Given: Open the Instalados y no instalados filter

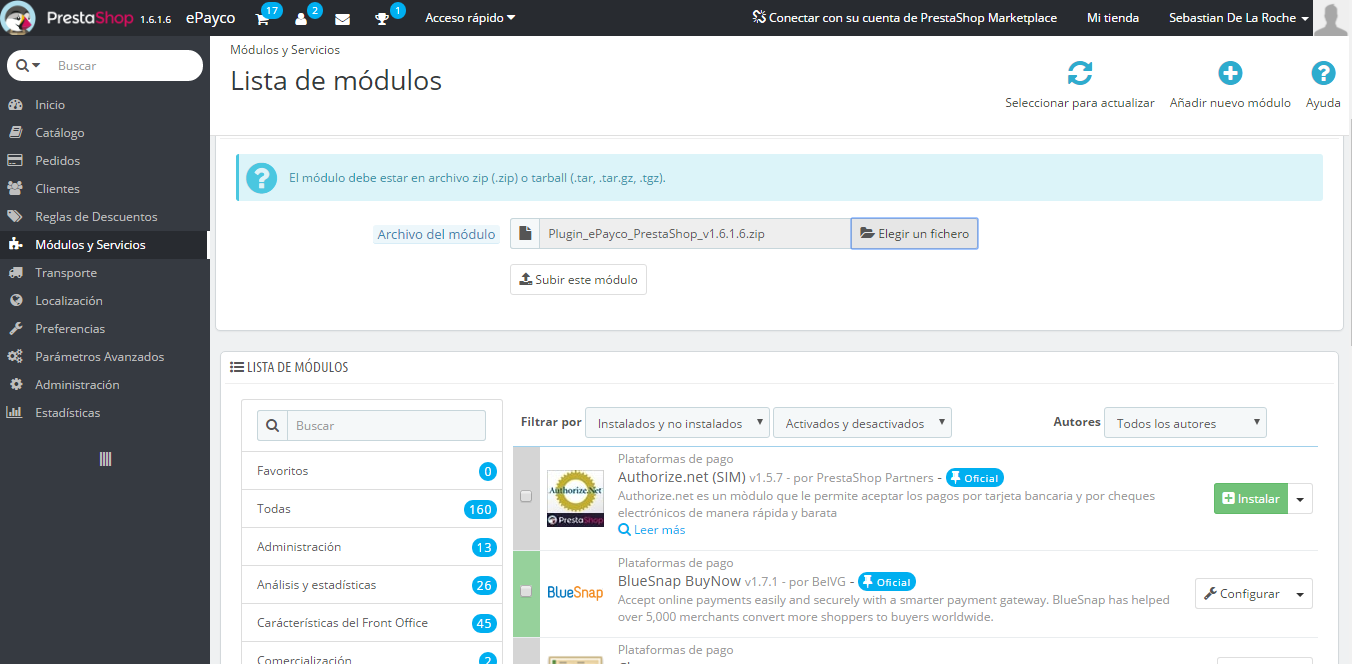Looking at the screenshot, I should pyautogui.click(x=677, y=423).
